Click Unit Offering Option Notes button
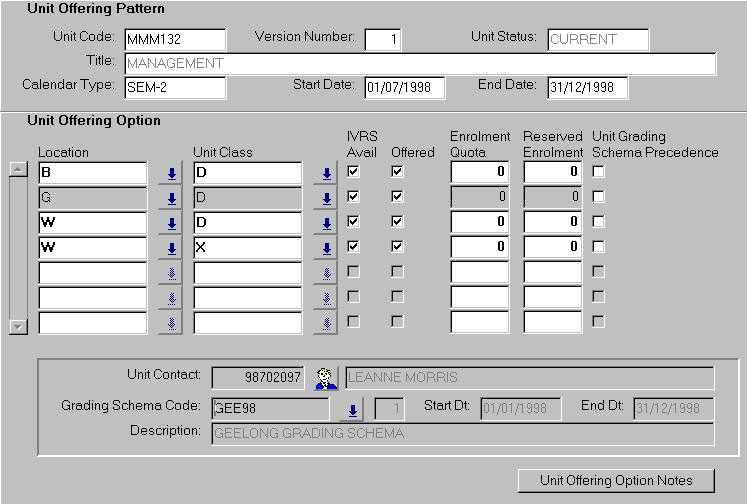747x504 pixels. coord(616,480)
